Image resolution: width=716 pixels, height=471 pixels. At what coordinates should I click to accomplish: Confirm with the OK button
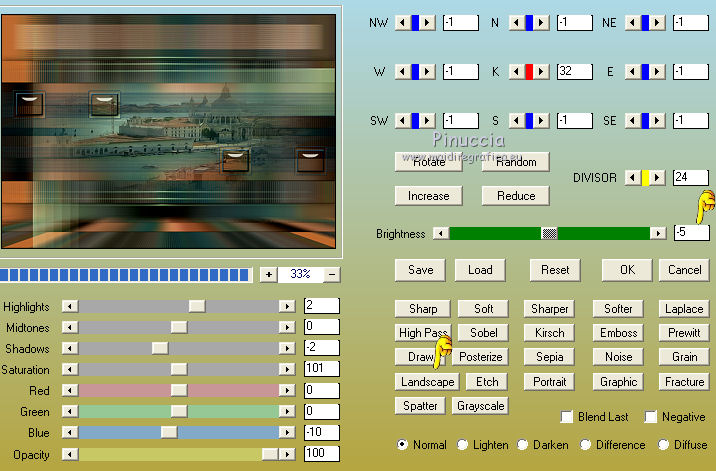coord(627,270)
